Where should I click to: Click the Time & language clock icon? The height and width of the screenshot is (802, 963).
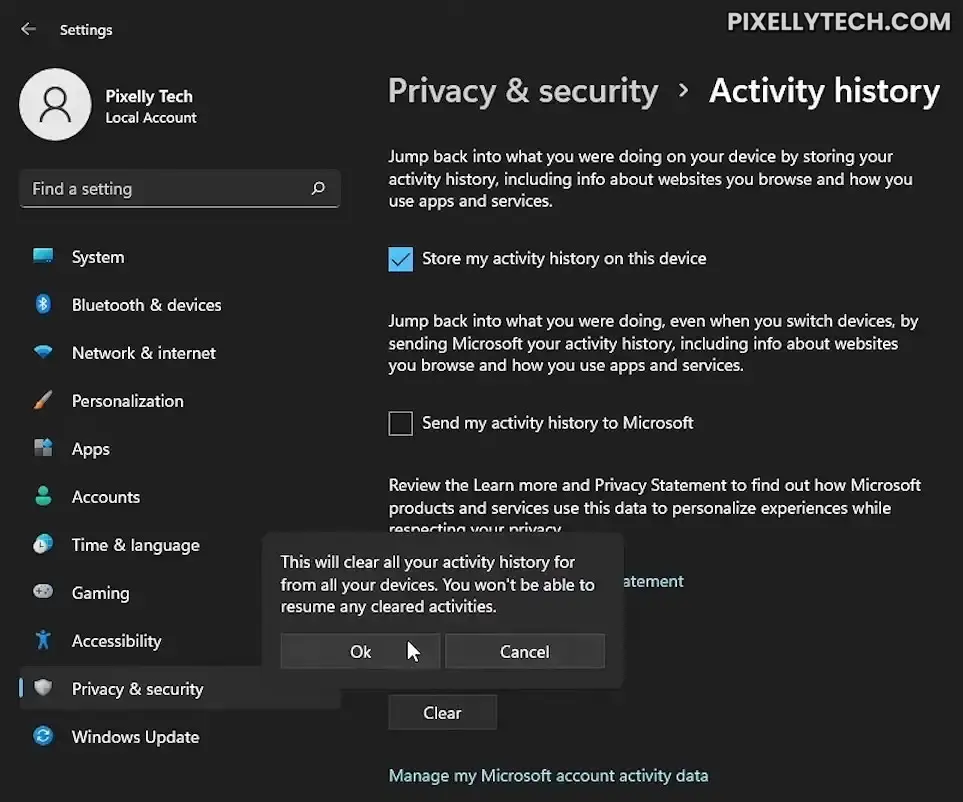click(43, 544)
